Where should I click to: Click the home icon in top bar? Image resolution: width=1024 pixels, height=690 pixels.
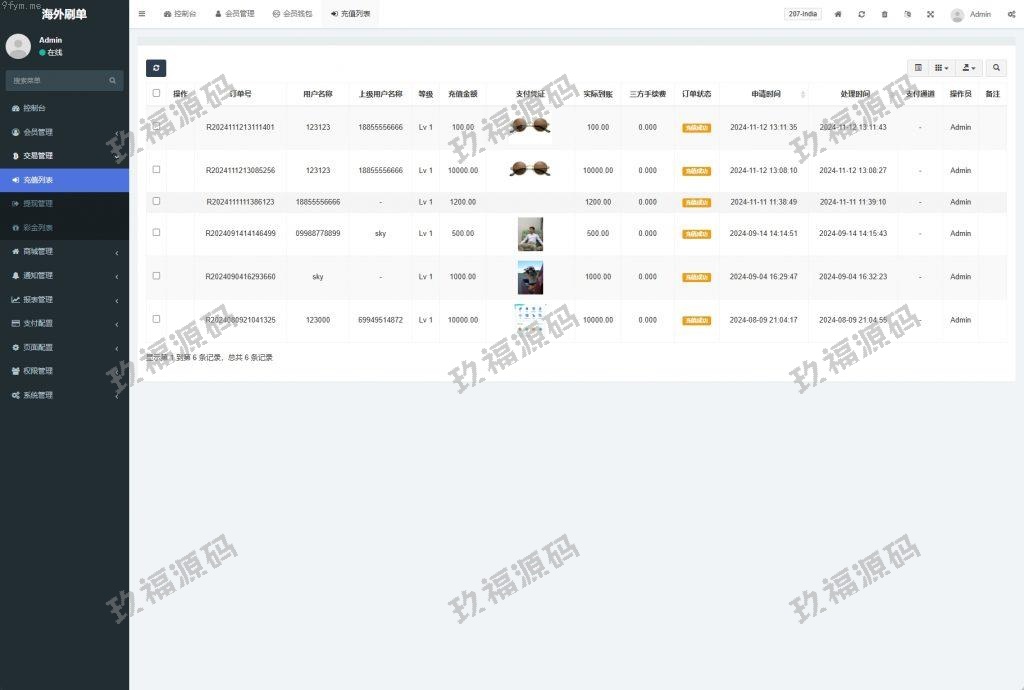pyautogui.click(x=838, y=14)
